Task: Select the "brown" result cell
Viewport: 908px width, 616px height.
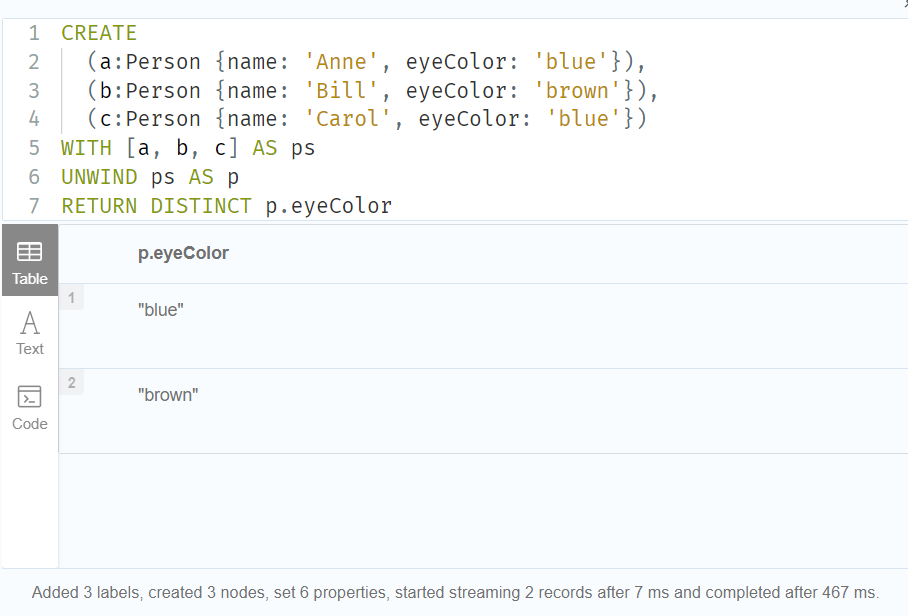Action: click(168, 395)
